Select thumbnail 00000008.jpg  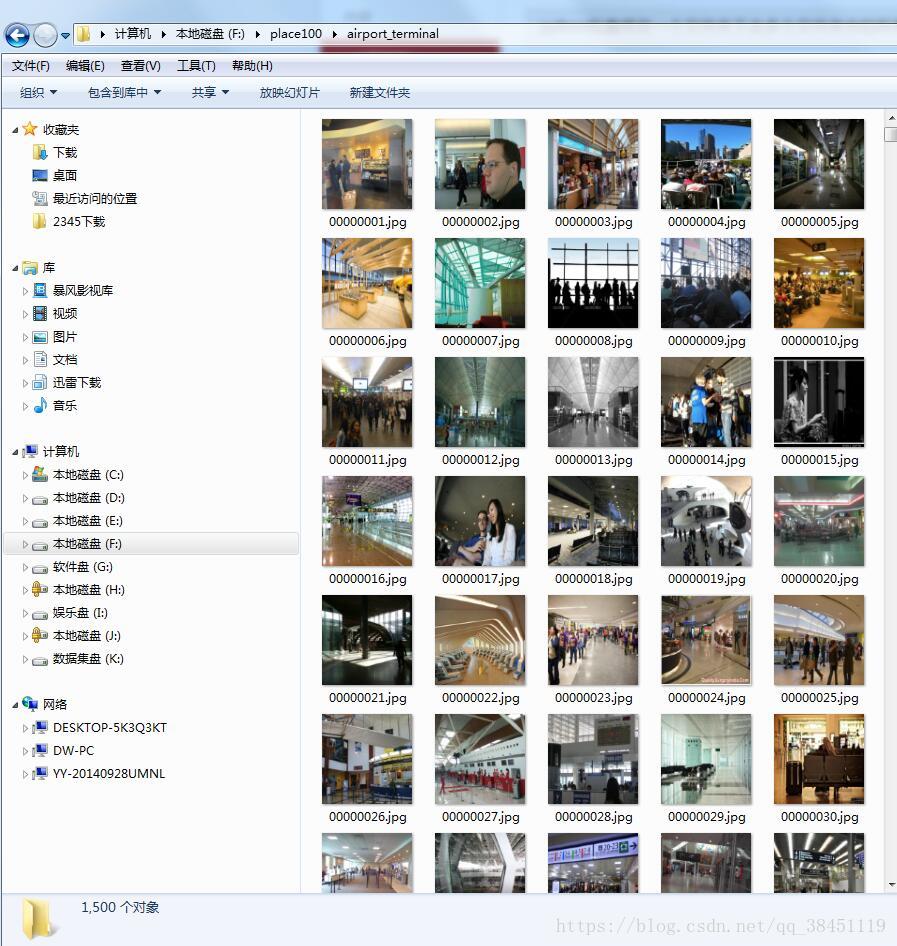[x=593, y=283]
